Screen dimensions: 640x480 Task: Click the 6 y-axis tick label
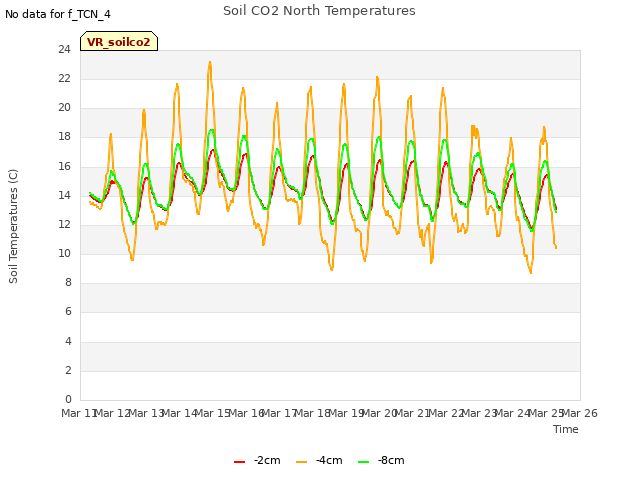[x=68, y=312]
